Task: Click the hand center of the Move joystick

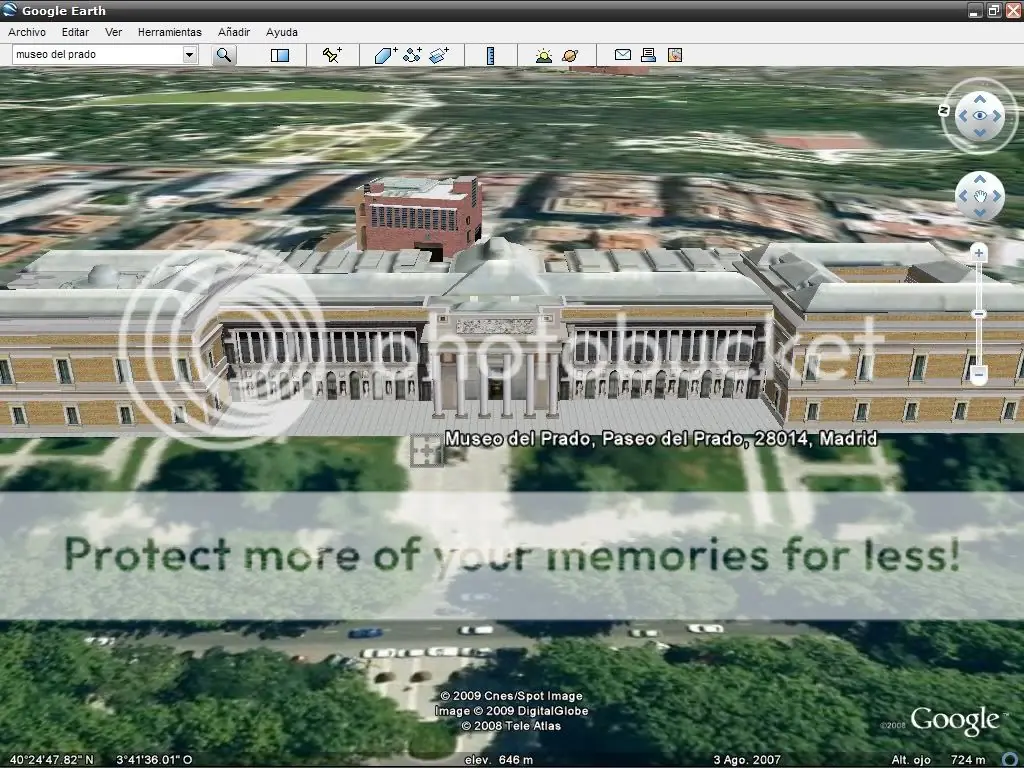Action: pos(980,196)
